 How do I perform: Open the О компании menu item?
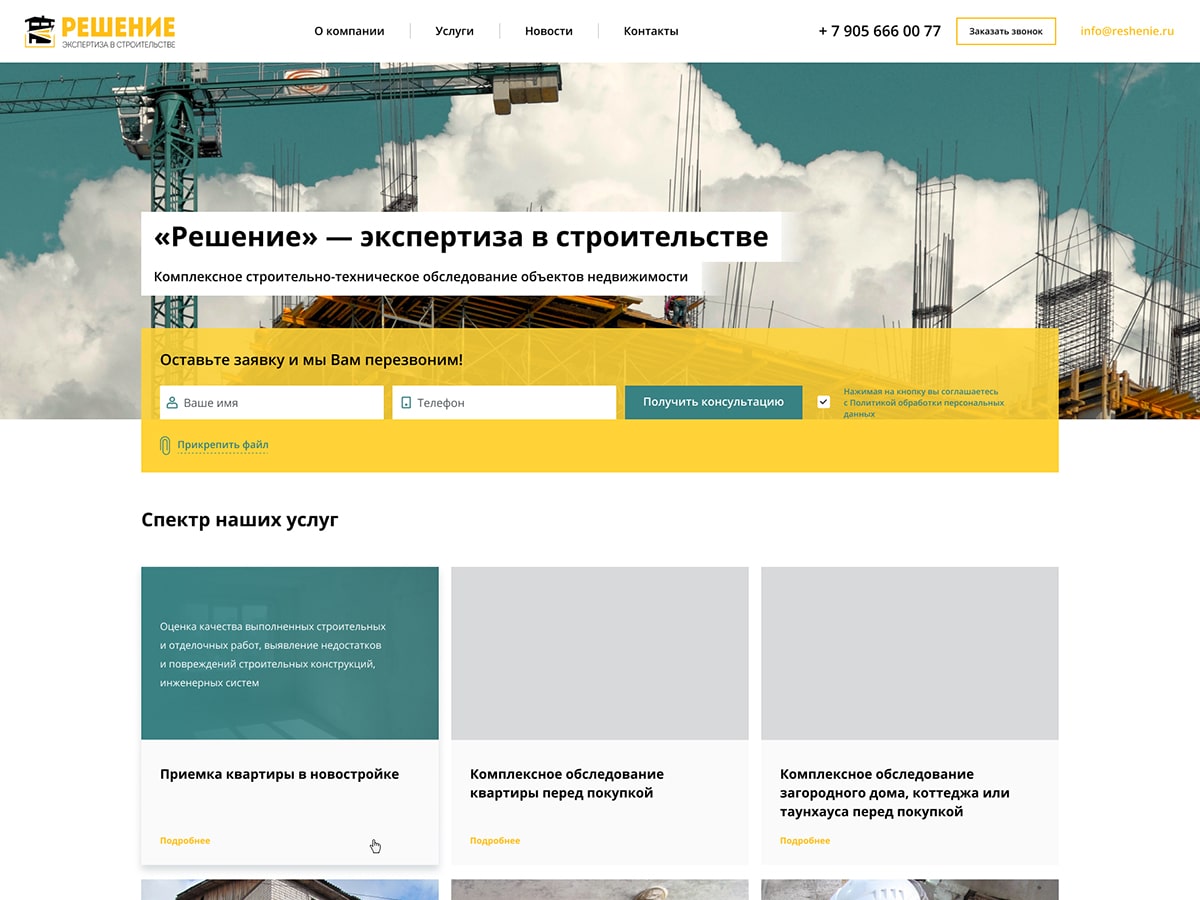pyautogui.click(x=349, y=31)
